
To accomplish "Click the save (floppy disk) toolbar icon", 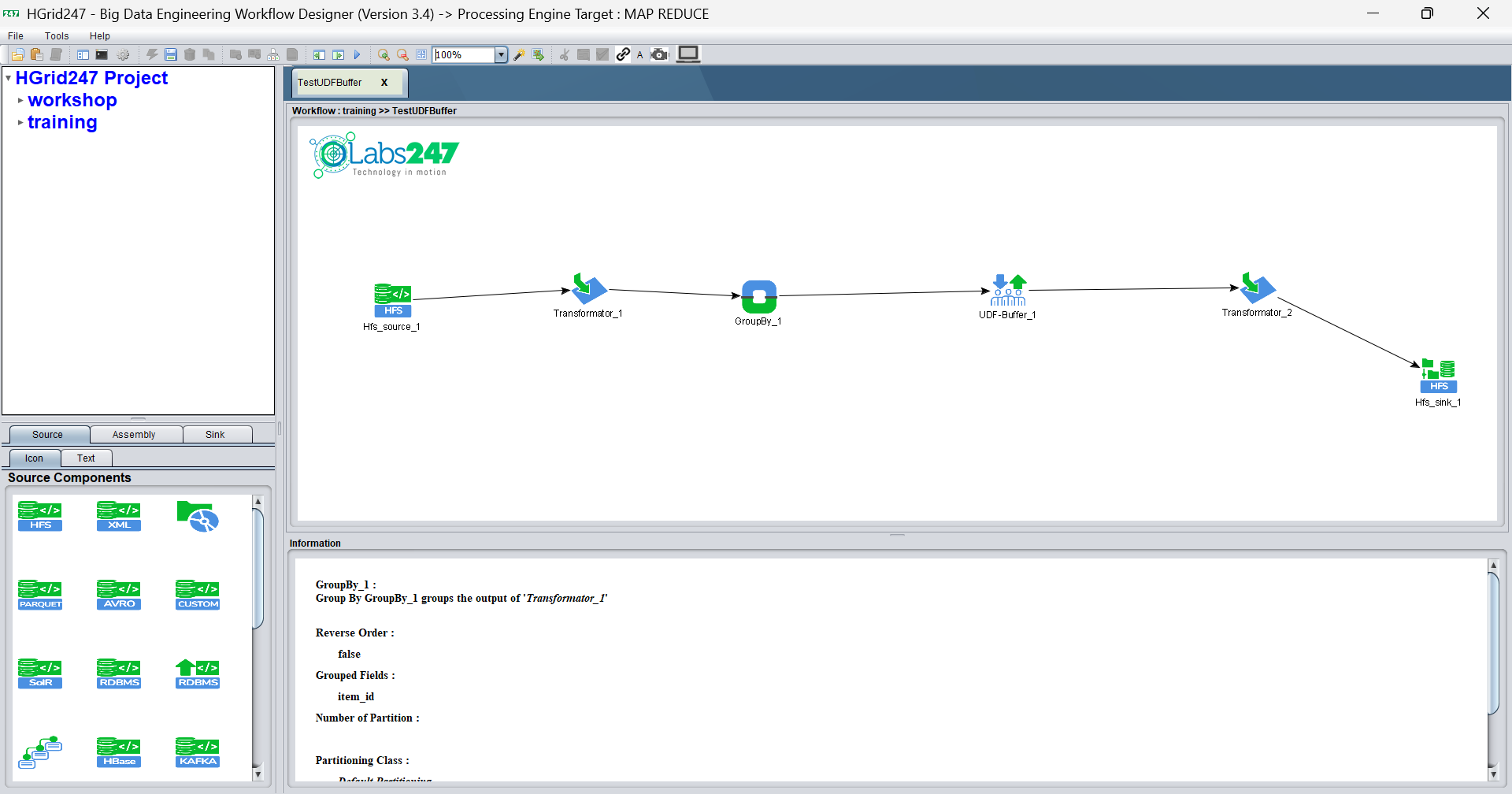I will (x=171, y=54).
